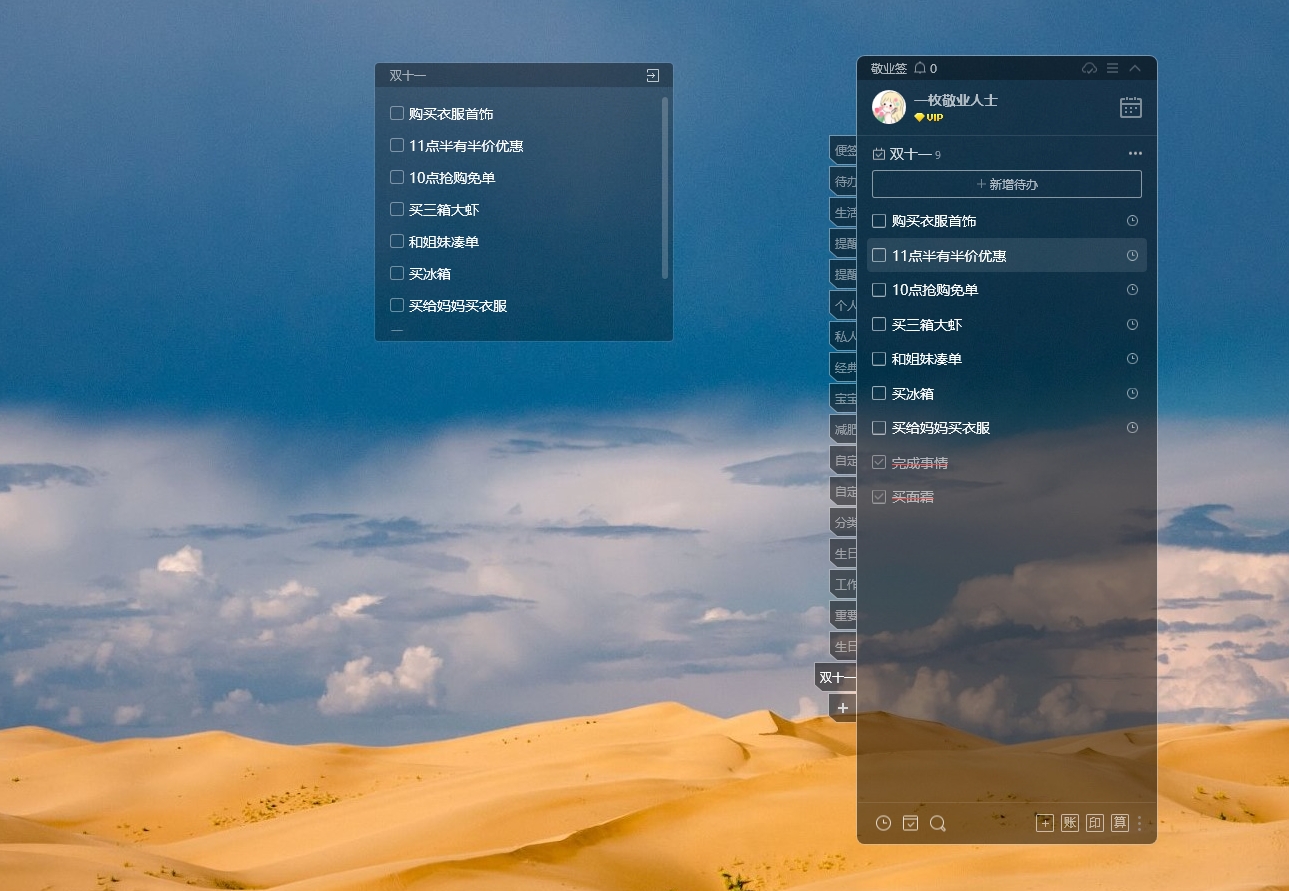Switch to the 私人 side tab

[x=844, y=337]
